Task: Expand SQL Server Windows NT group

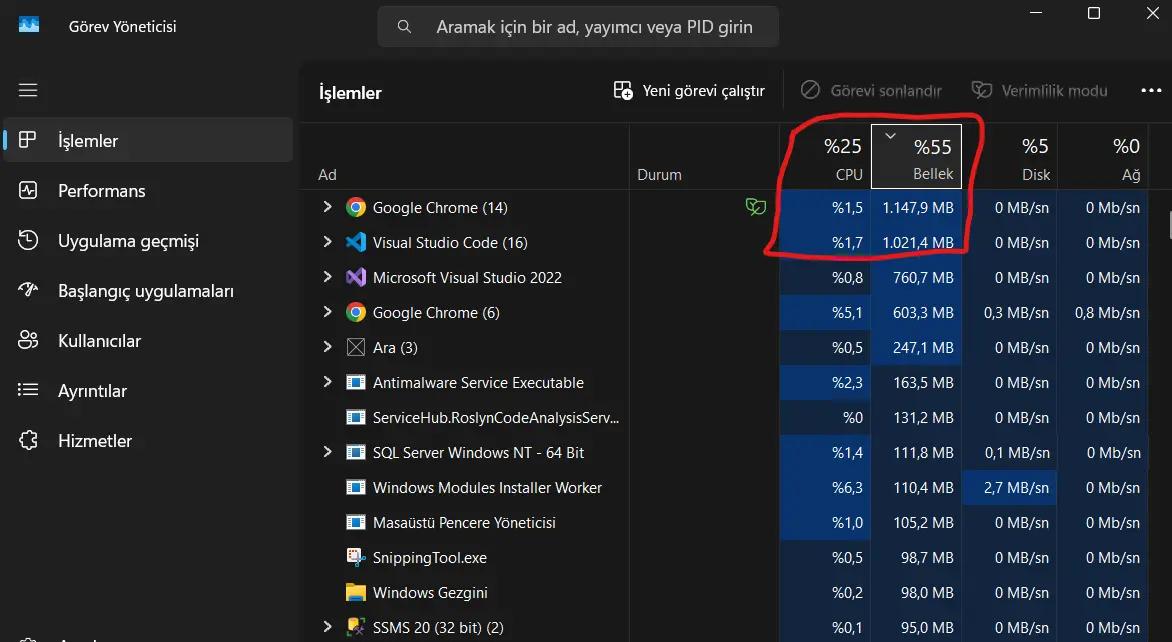Action: 327,451
